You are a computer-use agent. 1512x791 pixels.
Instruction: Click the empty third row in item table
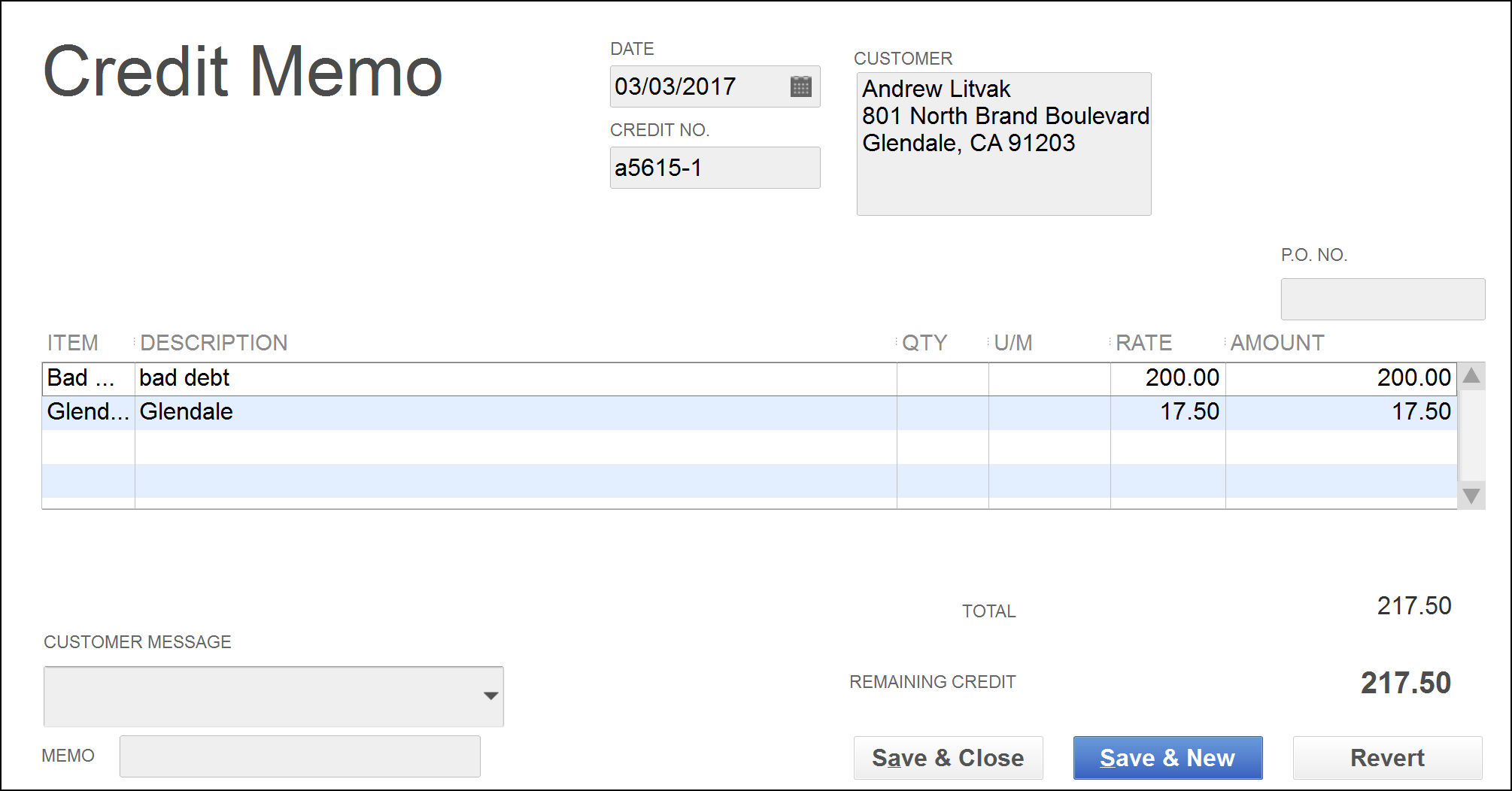749,447
